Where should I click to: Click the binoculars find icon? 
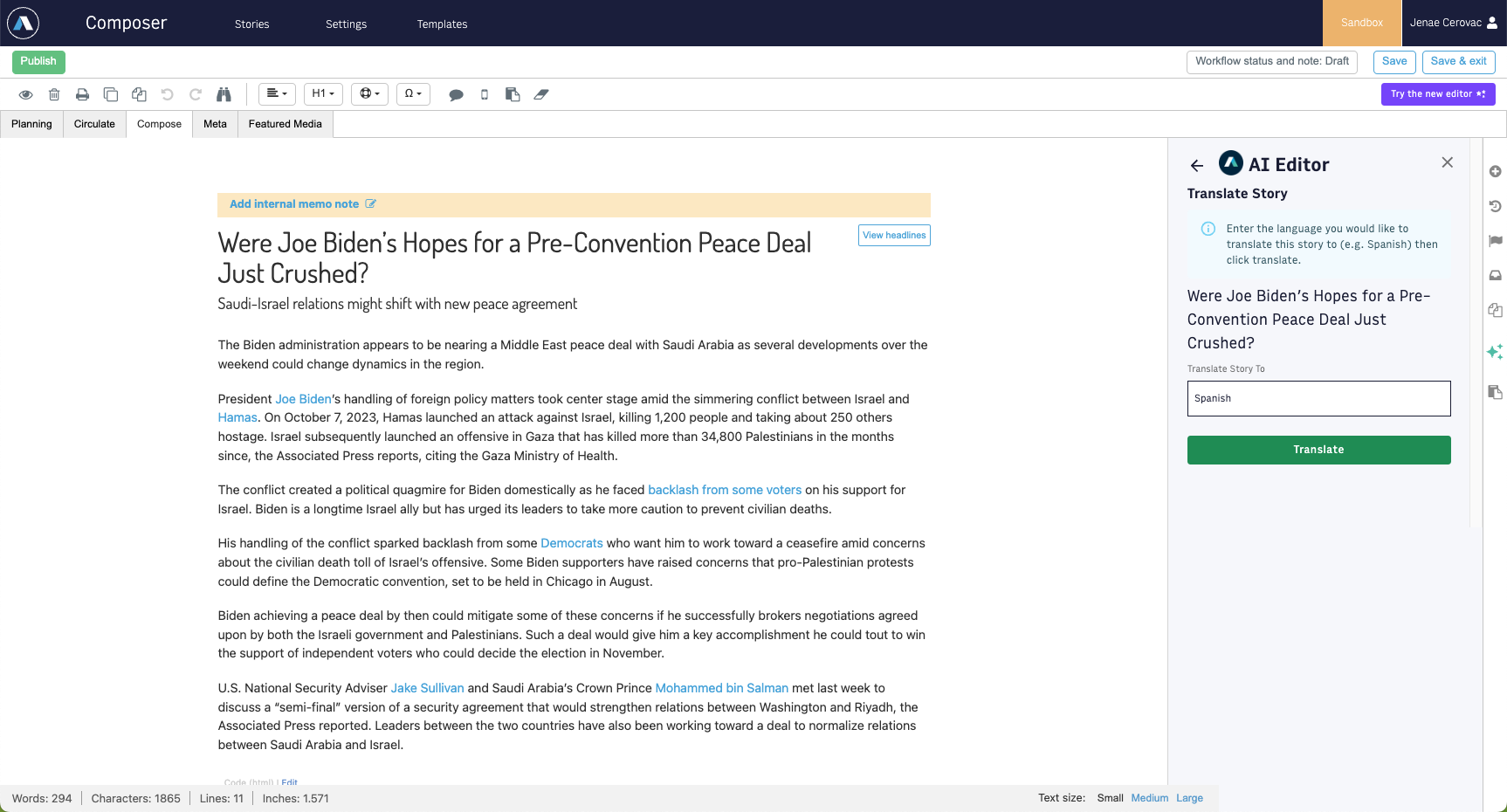pyautogui.click(x=224, y=94)
